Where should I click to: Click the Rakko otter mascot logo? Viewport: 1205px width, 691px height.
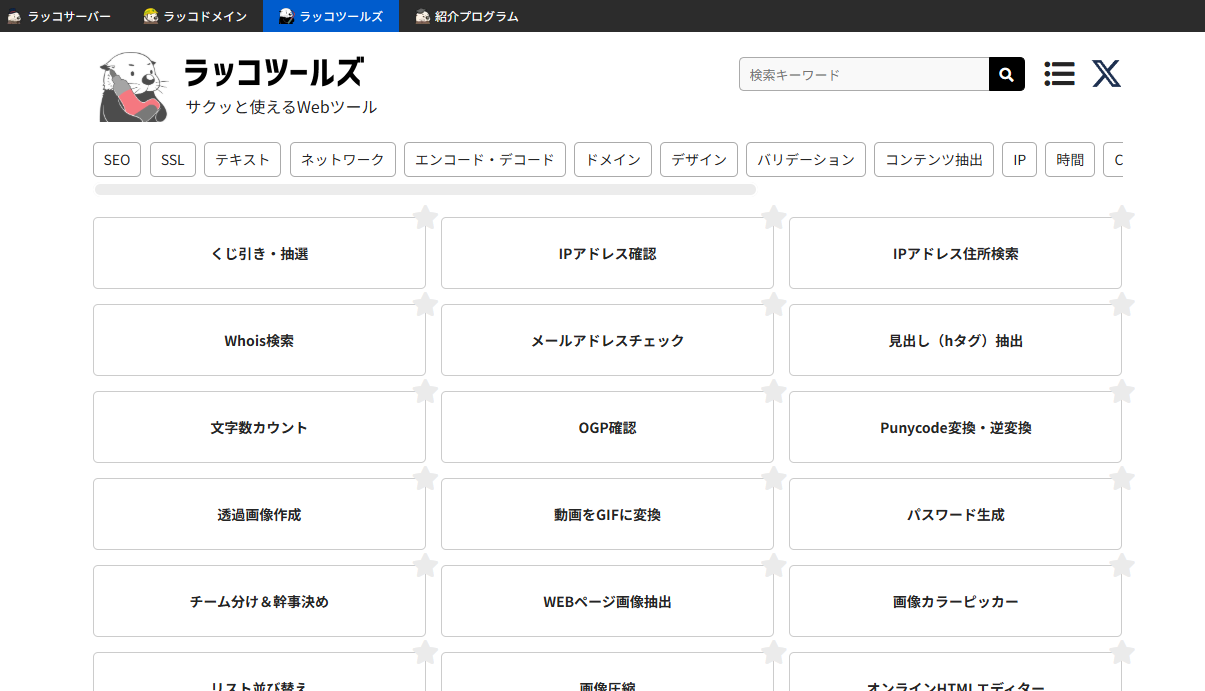[x=133, y=88]
